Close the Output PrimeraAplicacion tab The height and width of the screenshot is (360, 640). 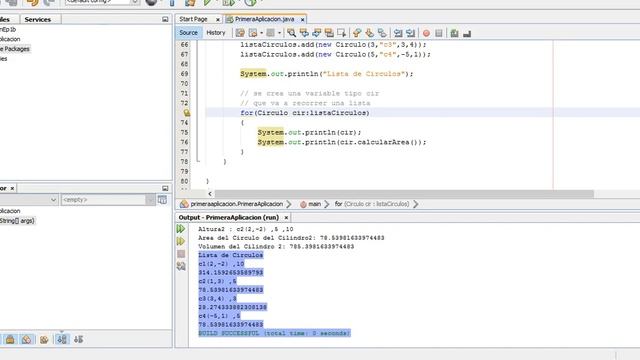coord(286,218)
